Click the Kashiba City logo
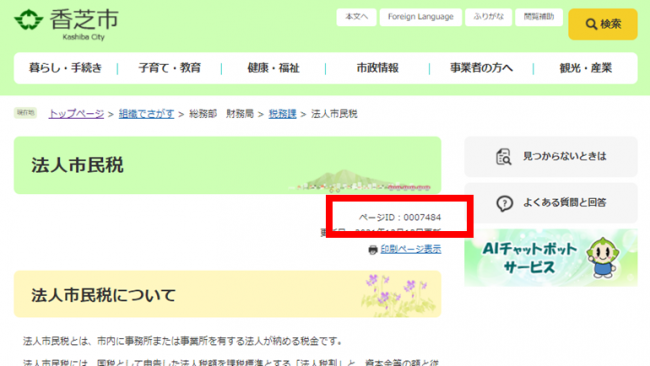650x366 pixels. [x=66, y=24]
